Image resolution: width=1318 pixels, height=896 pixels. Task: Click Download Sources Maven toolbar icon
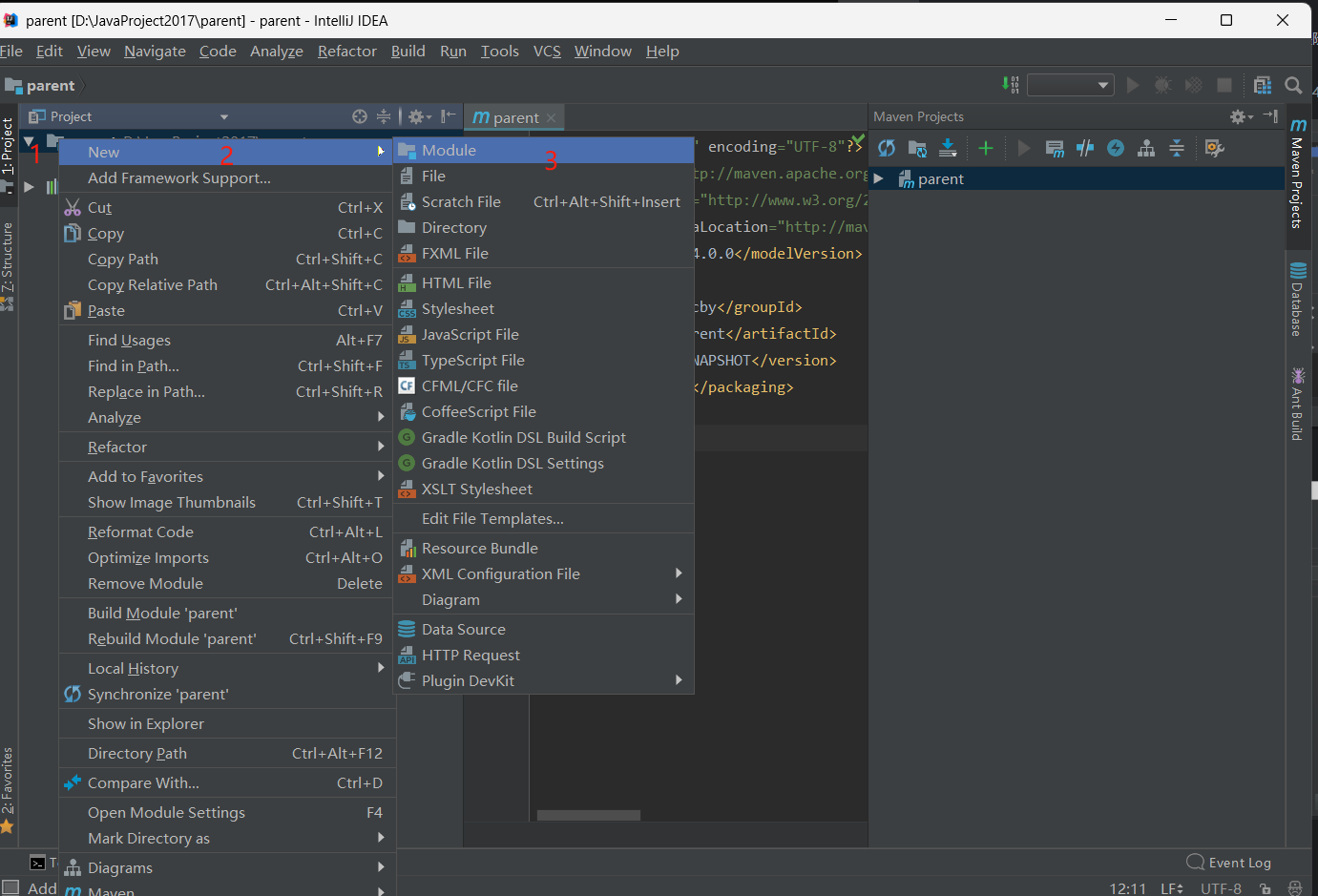pyautogui.click(x=948, y=148)
